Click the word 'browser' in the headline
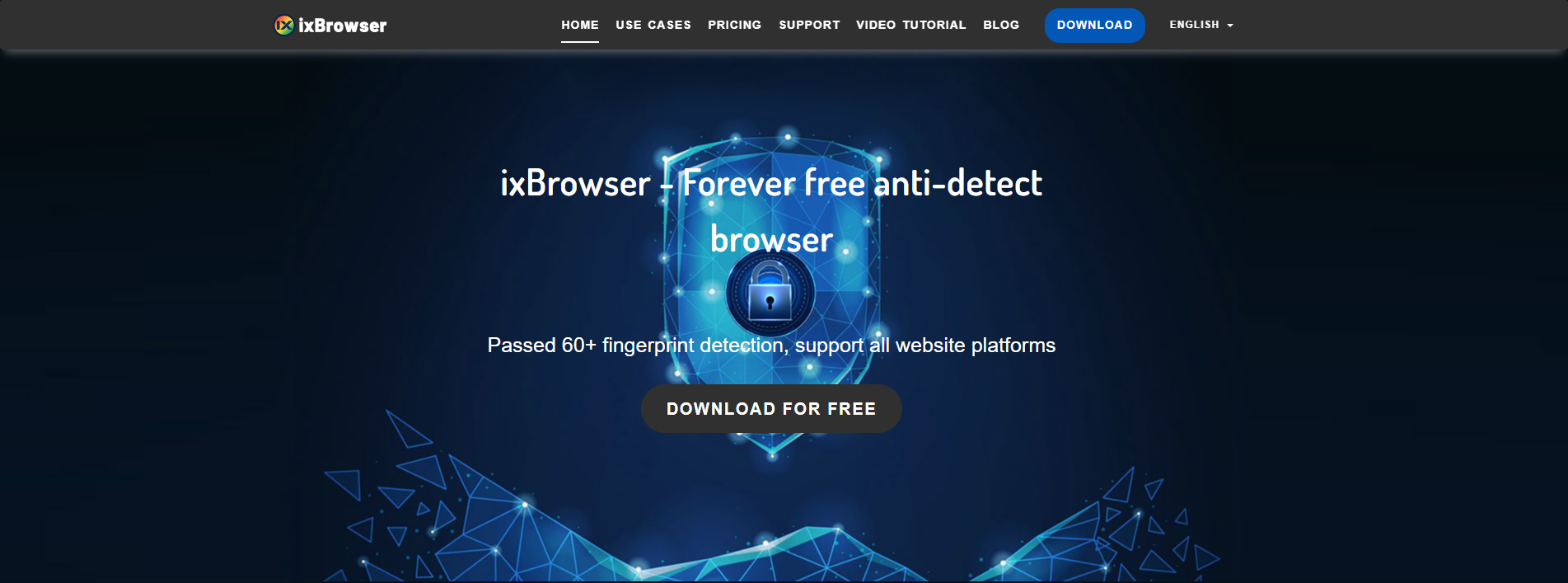 771,239
